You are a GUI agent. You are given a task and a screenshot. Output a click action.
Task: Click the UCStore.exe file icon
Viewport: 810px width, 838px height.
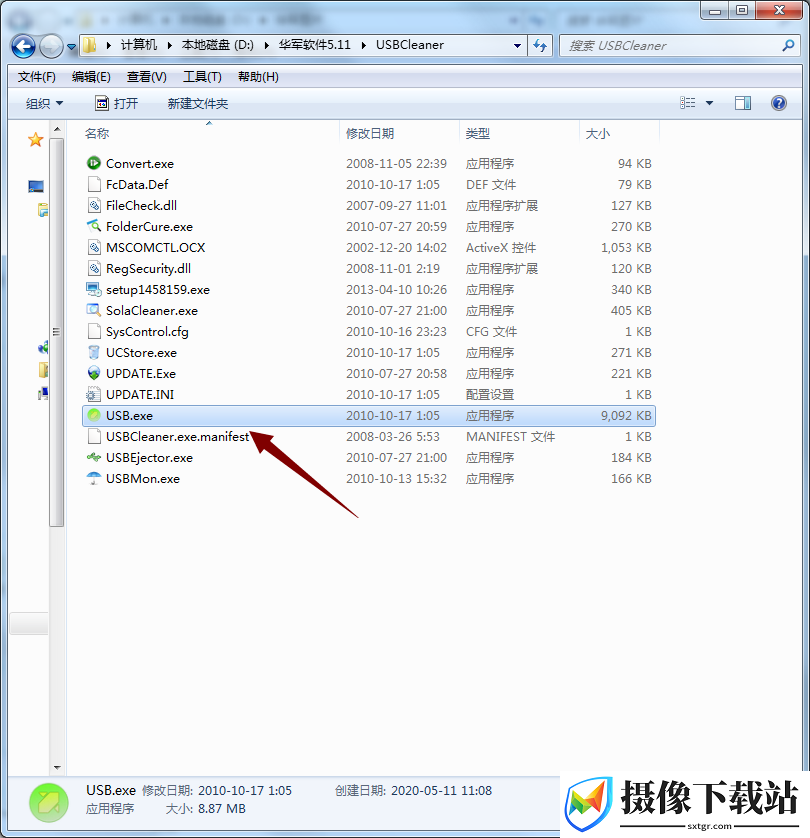[94, 352]
